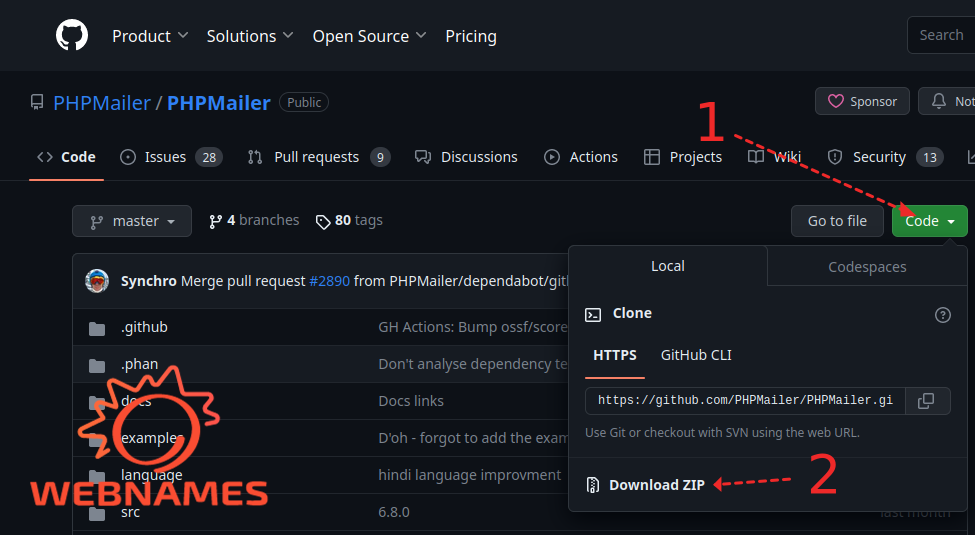Open the Synchro author link
This screenshot has height=535, width=975.
click(149, 281)
